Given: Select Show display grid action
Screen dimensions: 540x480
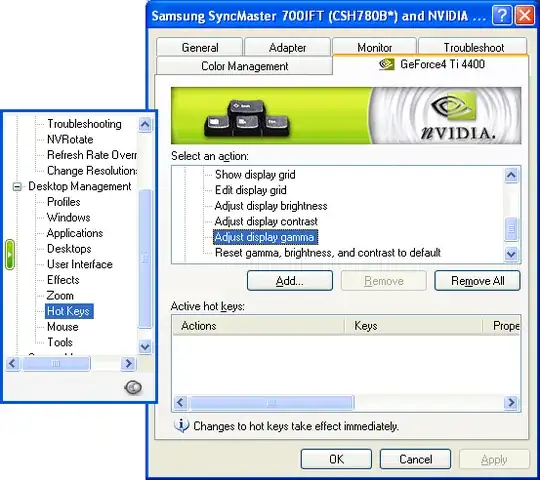Looking at the screenshot, I should point(255,175).
